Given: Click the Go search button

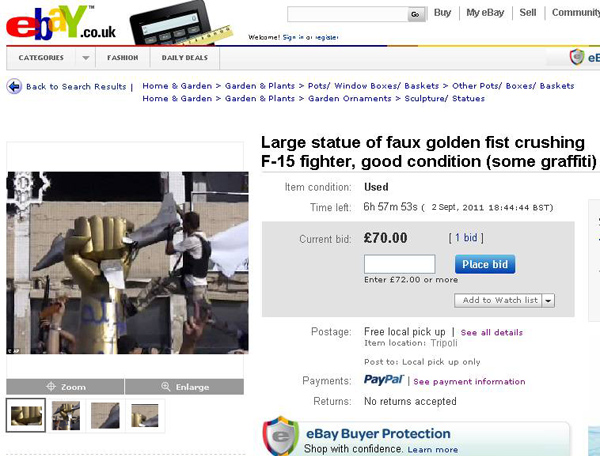Looking at the screenshot, I should click(x=416, y=15).
